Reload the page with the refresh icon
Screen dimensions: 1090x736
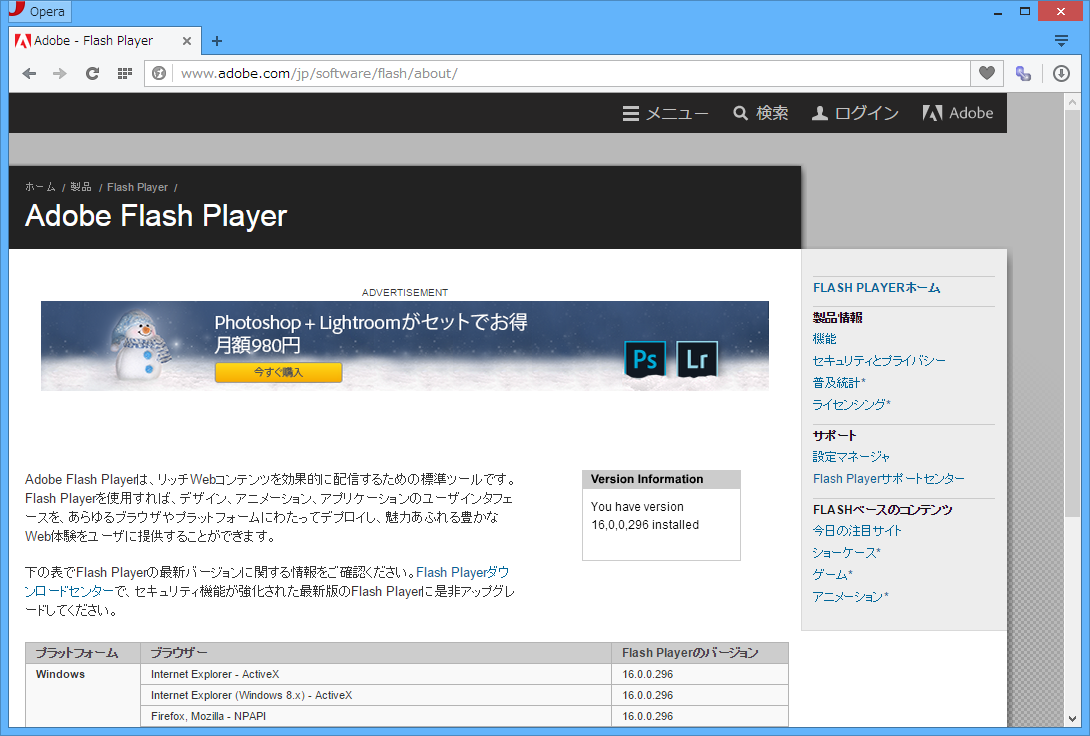click(92, 73)
